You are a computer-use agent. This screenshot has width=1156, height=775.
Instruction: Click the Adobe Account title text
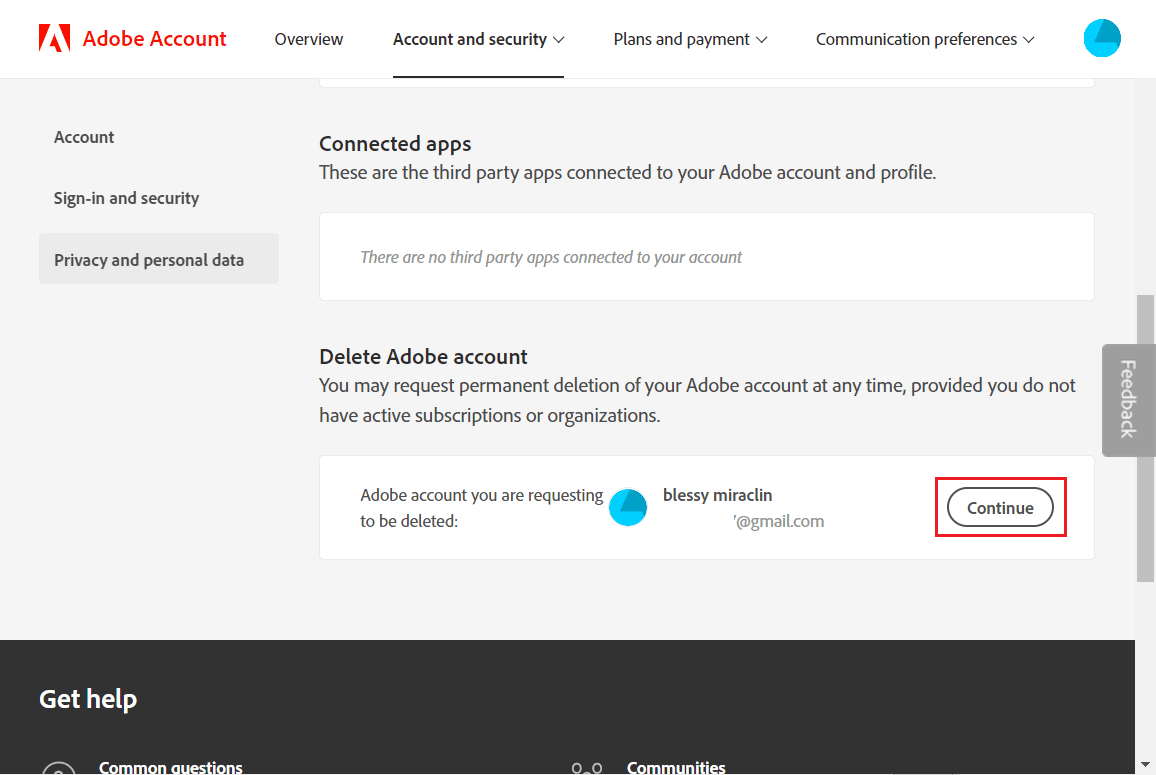(155, 38)
